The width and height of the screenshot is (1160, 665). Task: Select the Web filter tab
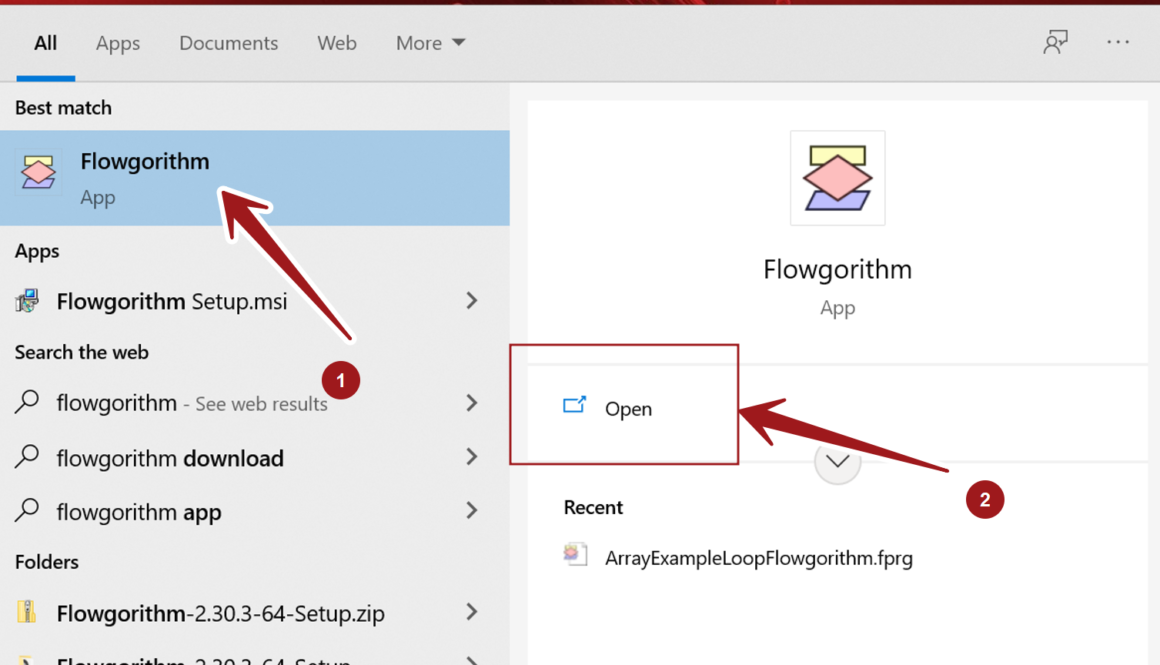pos(337,43)
